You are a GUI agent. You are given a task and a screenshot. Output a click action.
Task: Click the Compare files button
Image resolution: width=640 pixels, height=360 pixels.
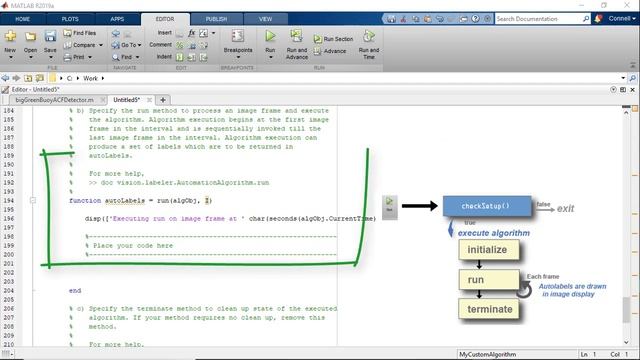tap(80, 45)
